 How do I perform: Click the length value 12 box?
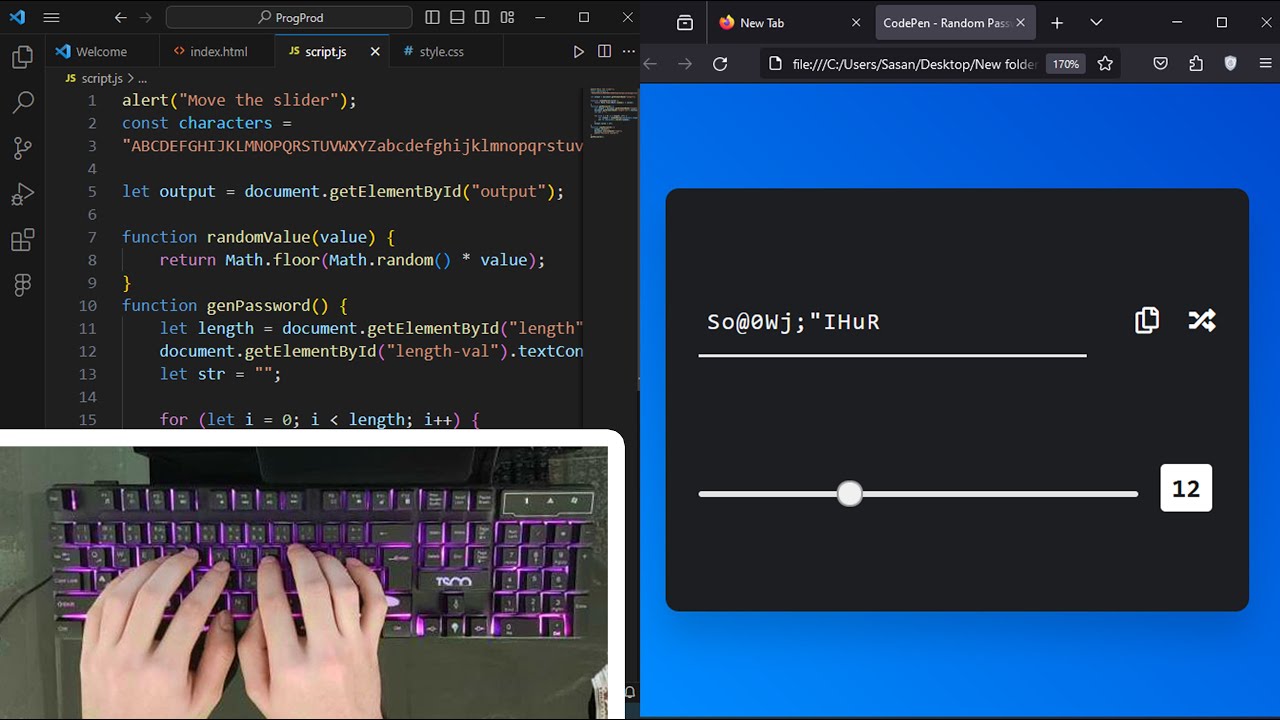[1186, 488]
